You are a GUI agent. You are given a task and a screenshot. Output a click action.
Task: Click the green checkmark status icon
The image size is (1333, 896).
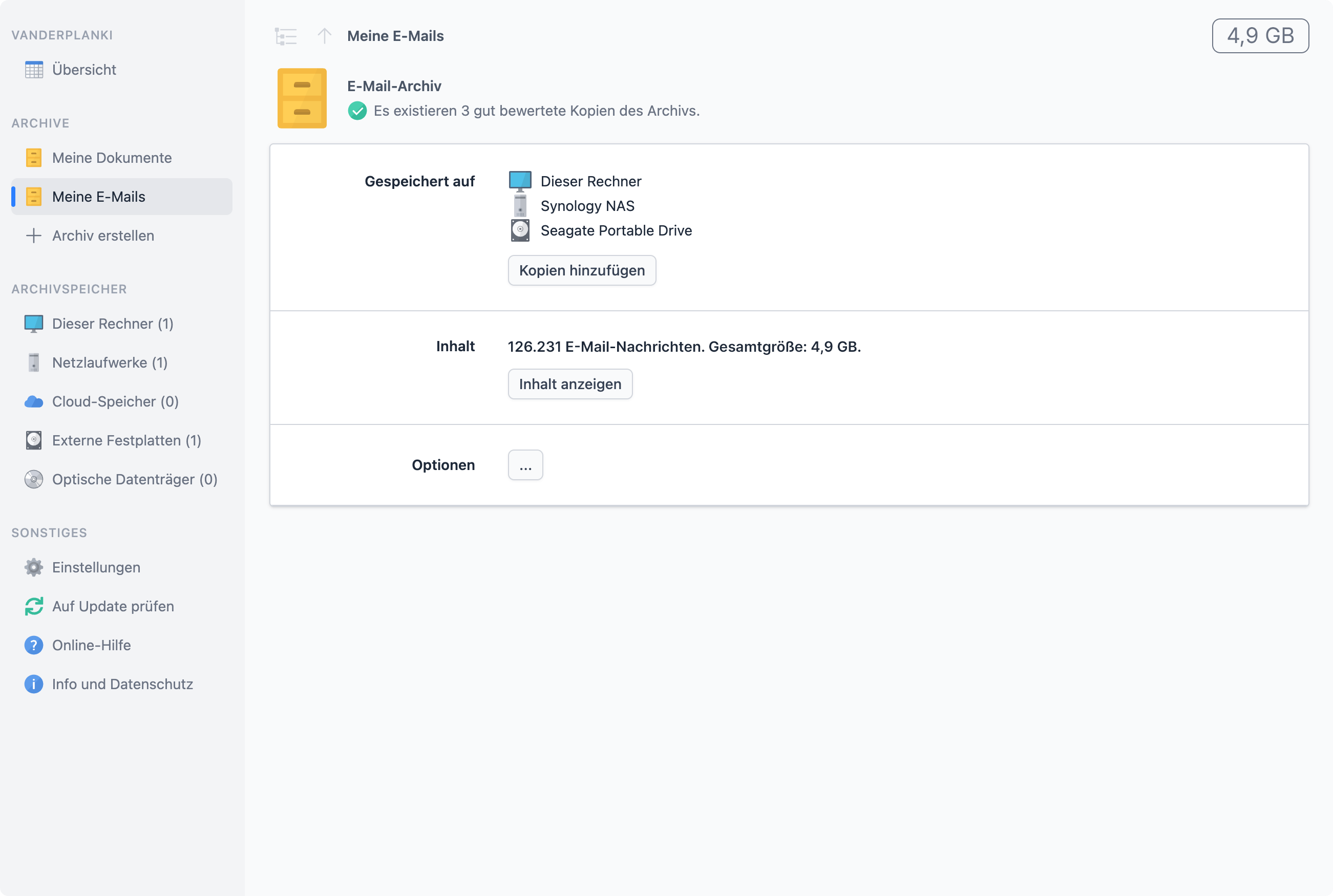tap(357, 111)
